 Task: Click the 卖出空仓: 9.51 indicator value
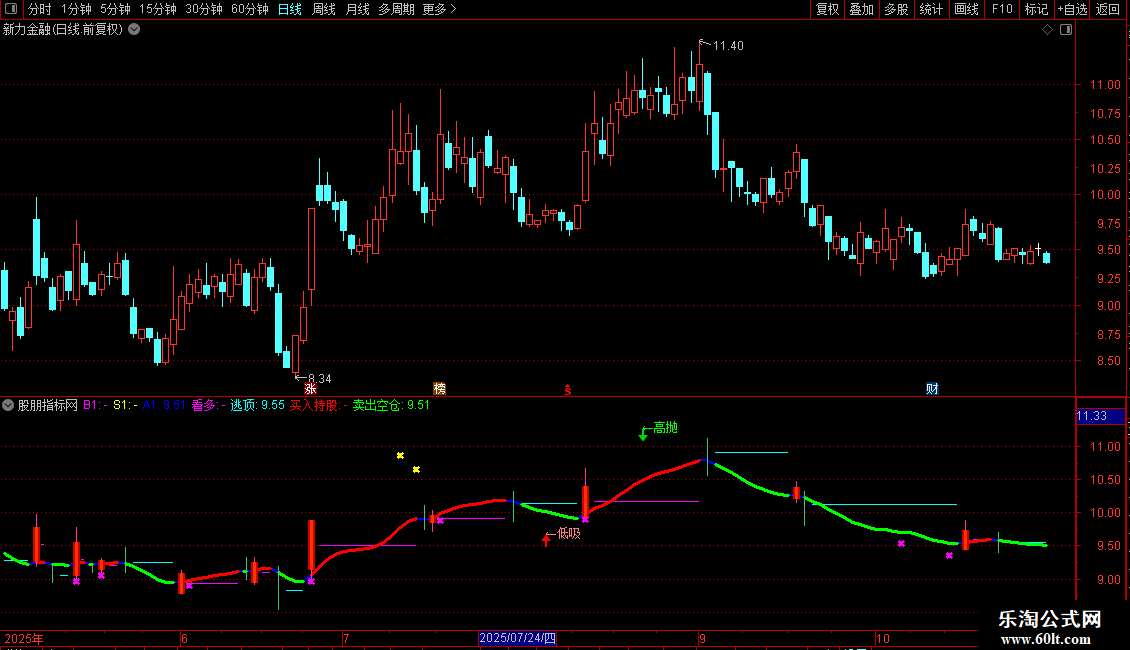coord(391,406)
